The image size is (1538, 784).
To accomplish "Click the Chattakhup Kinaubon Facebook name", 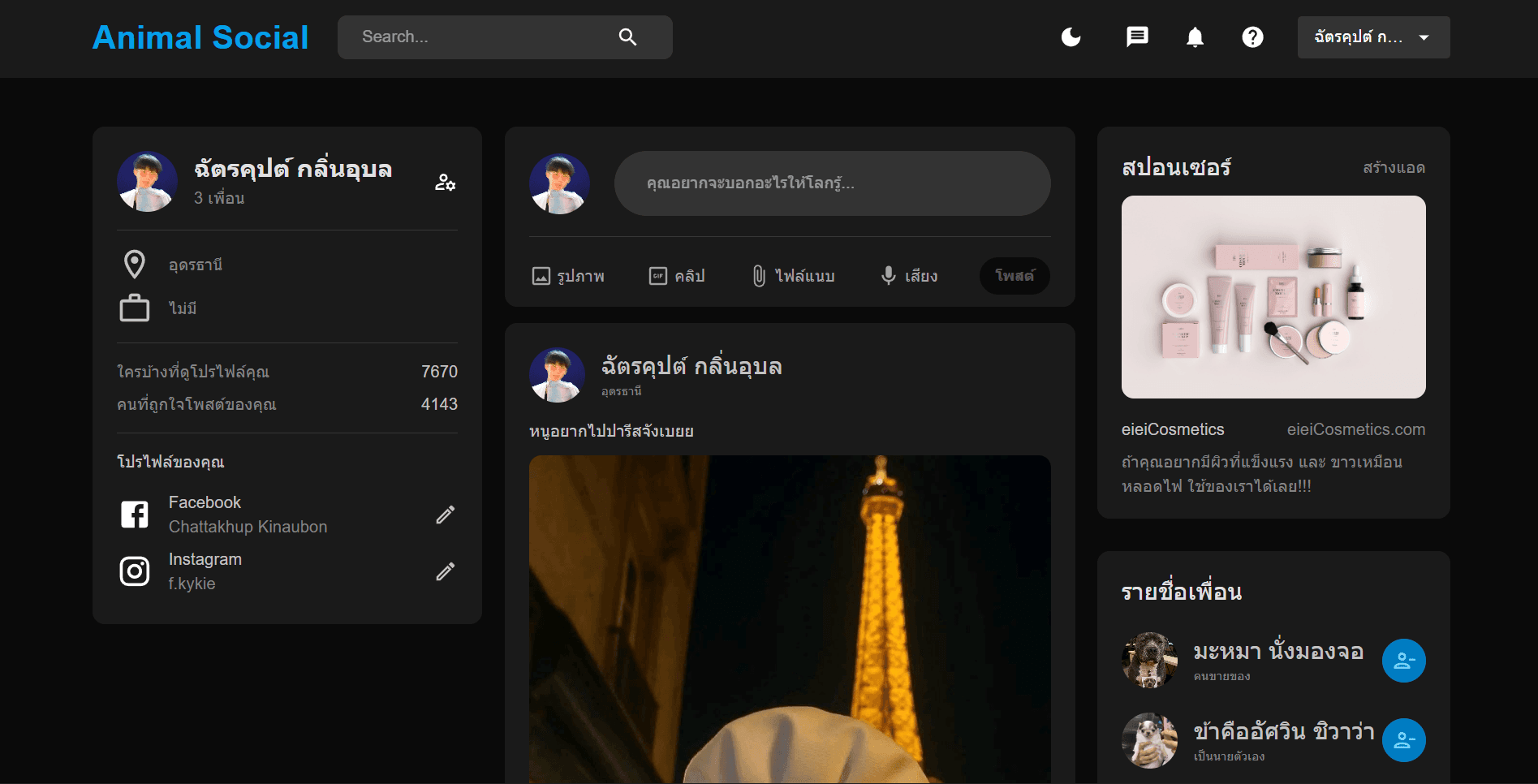I will [248, 527].
